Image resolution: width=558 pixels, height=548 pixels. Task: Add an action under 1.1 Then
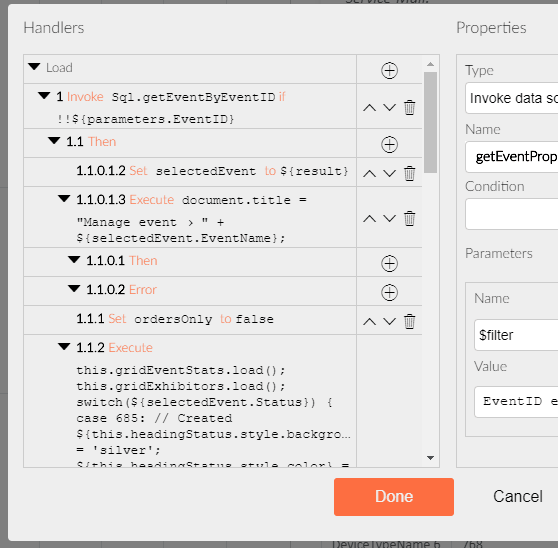click(x=389, y=144)
